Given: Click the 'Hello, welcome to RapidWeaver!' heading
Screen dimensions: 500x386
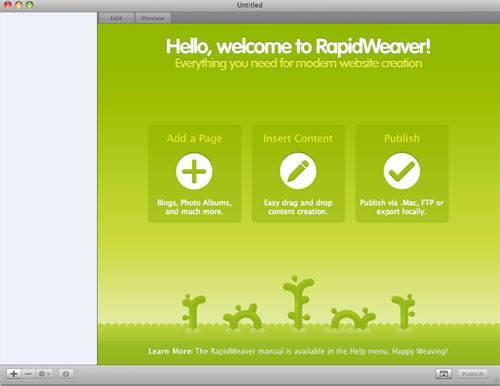Looking at the screenshot, I should click(298, 46).
